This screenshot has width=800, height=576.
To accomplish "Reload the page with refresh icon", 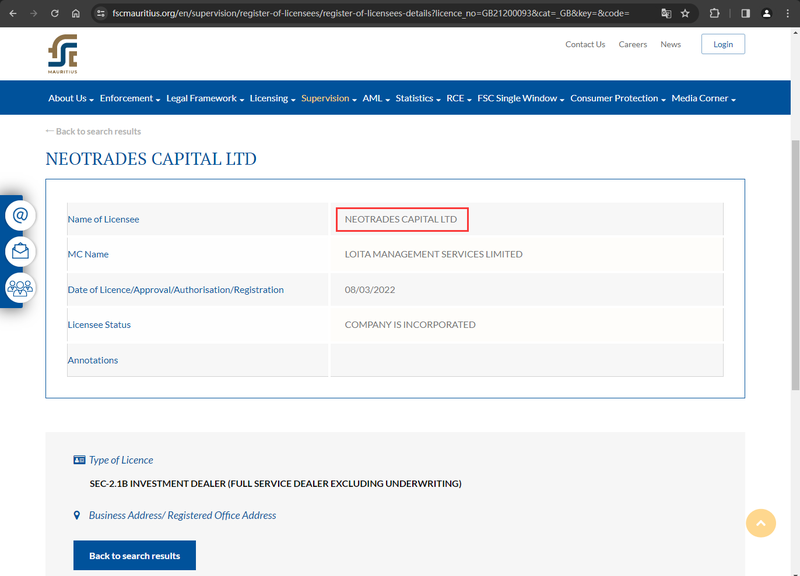I will click(55, 13).
